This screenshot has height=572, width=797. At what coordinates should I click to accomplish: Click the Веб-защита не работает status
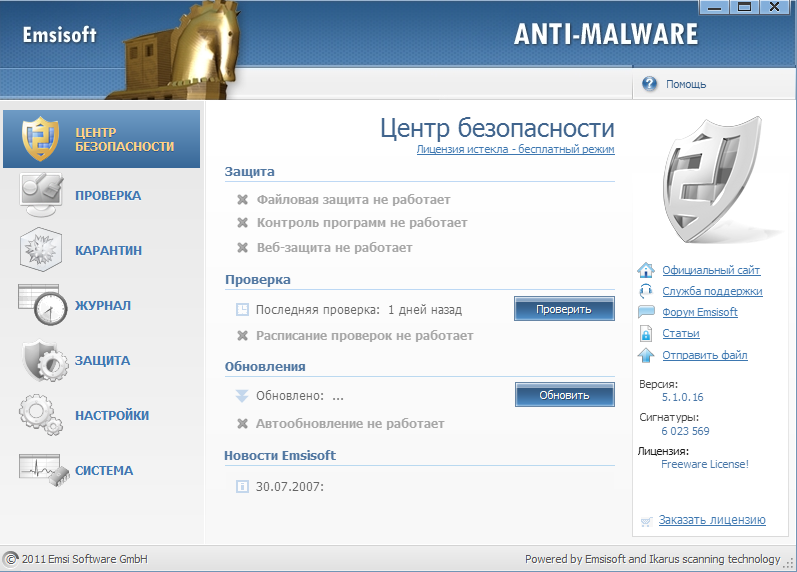coord(334,248)
